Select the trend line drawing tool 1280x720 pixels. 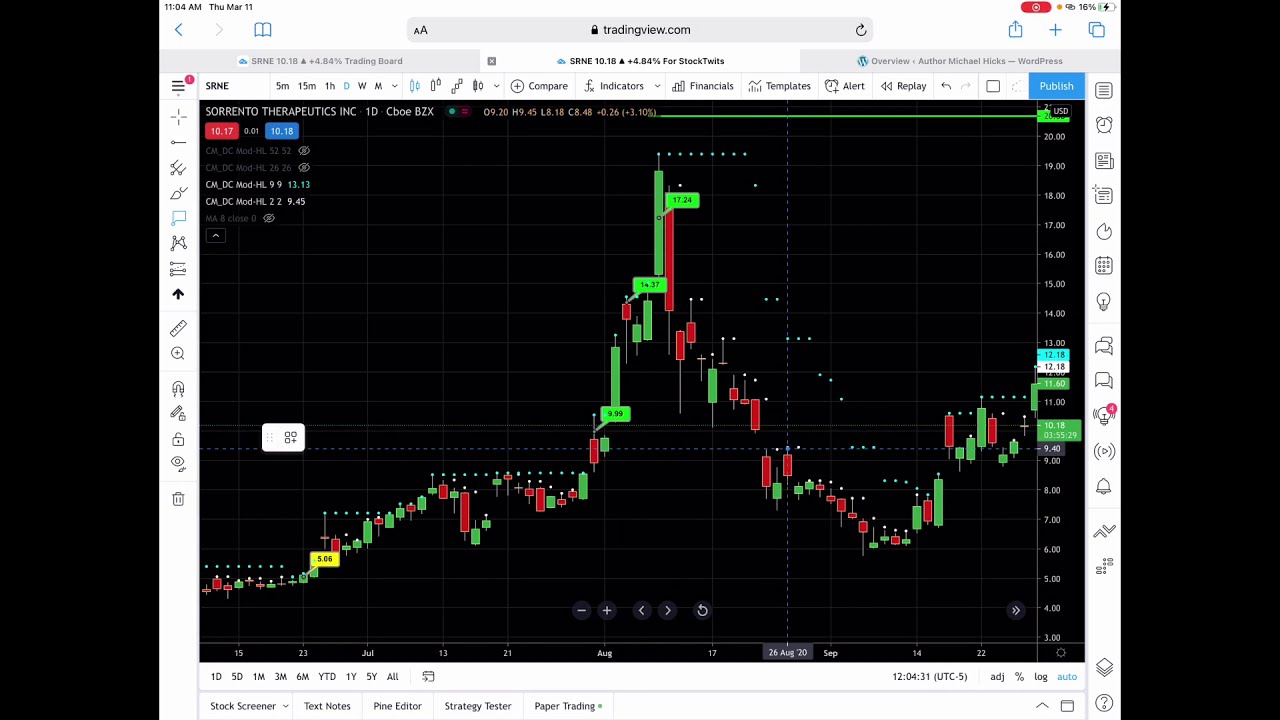point(178,143)
